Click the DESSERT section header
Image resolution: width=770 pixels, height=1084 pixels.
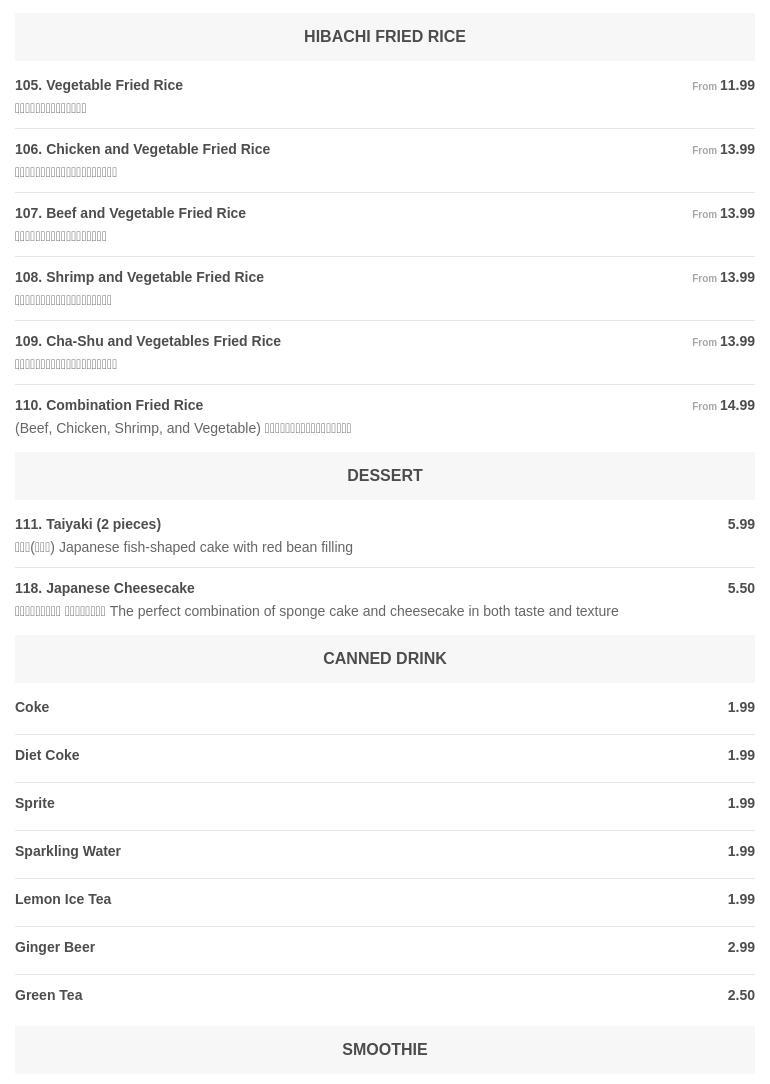point(384,476)
